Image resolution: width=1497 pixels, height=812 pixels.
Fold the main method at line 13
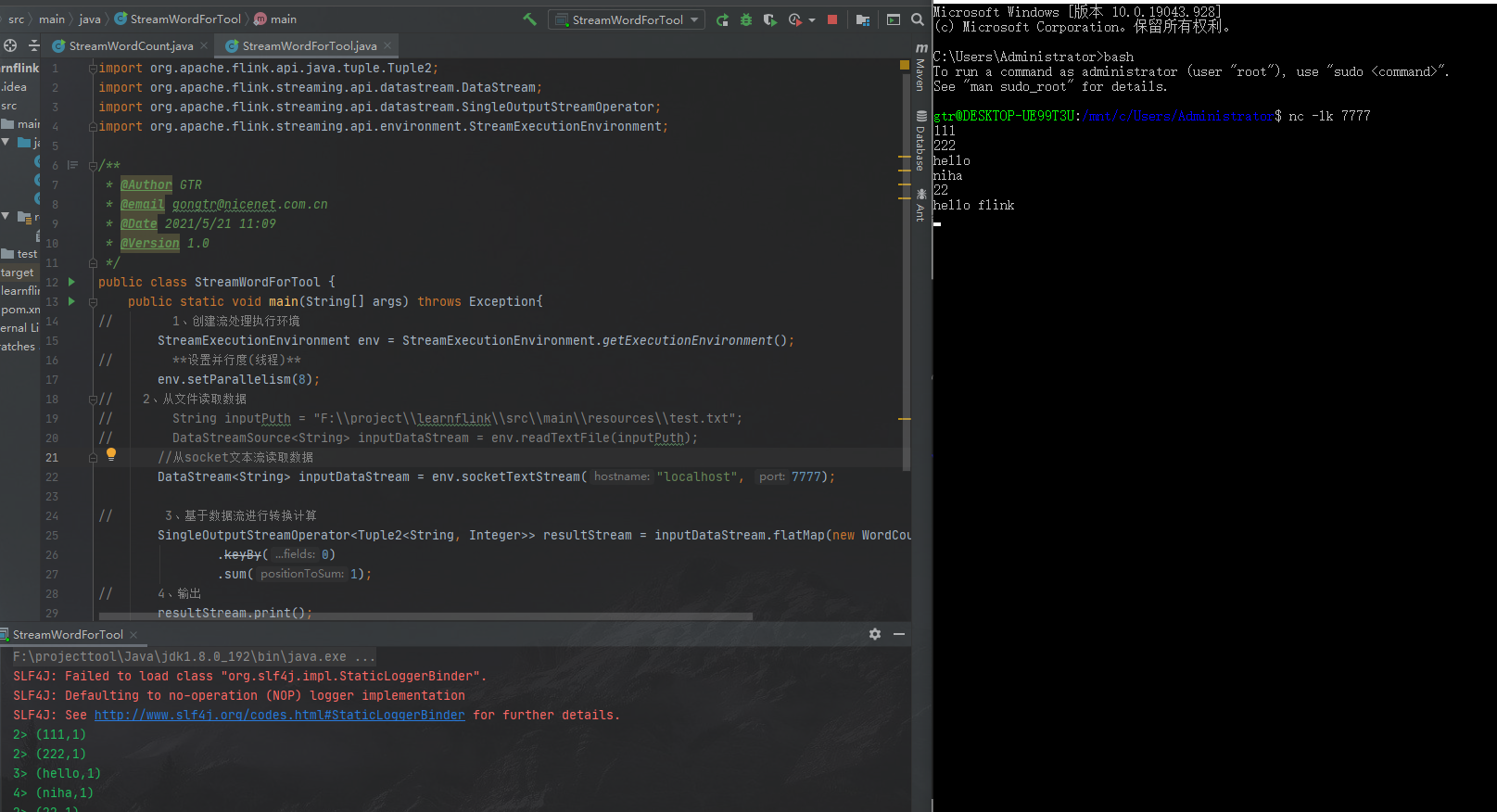click(93, 301)
